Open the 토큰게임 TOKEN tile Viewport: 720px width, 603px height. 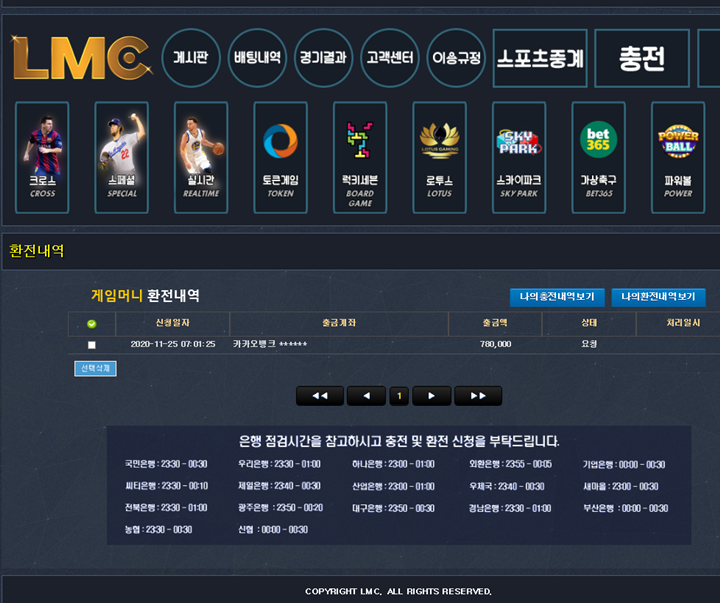[281, 158]
